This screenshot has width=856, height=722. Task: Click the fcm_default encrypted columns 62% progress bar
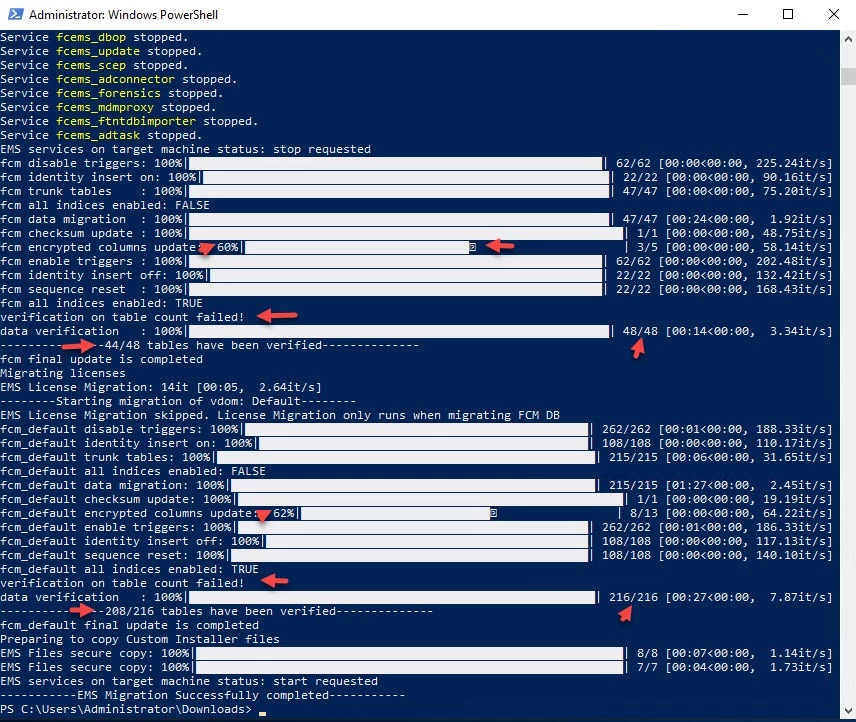[x=399, y=513]
